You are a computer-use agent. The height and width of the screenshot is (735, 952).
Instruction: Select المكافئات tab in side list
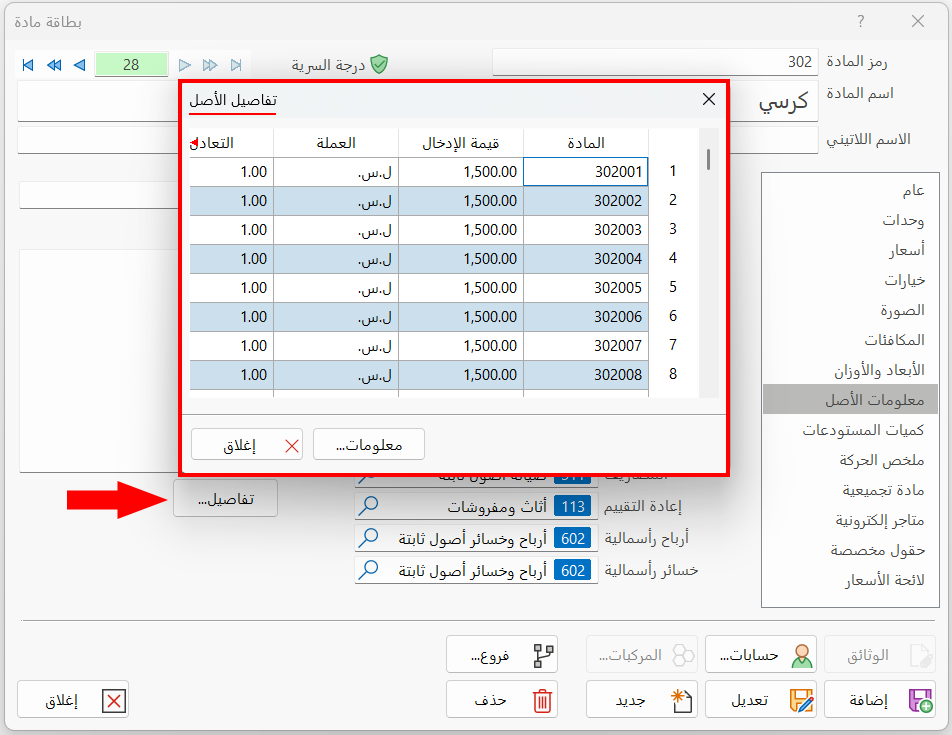(850, 339)
